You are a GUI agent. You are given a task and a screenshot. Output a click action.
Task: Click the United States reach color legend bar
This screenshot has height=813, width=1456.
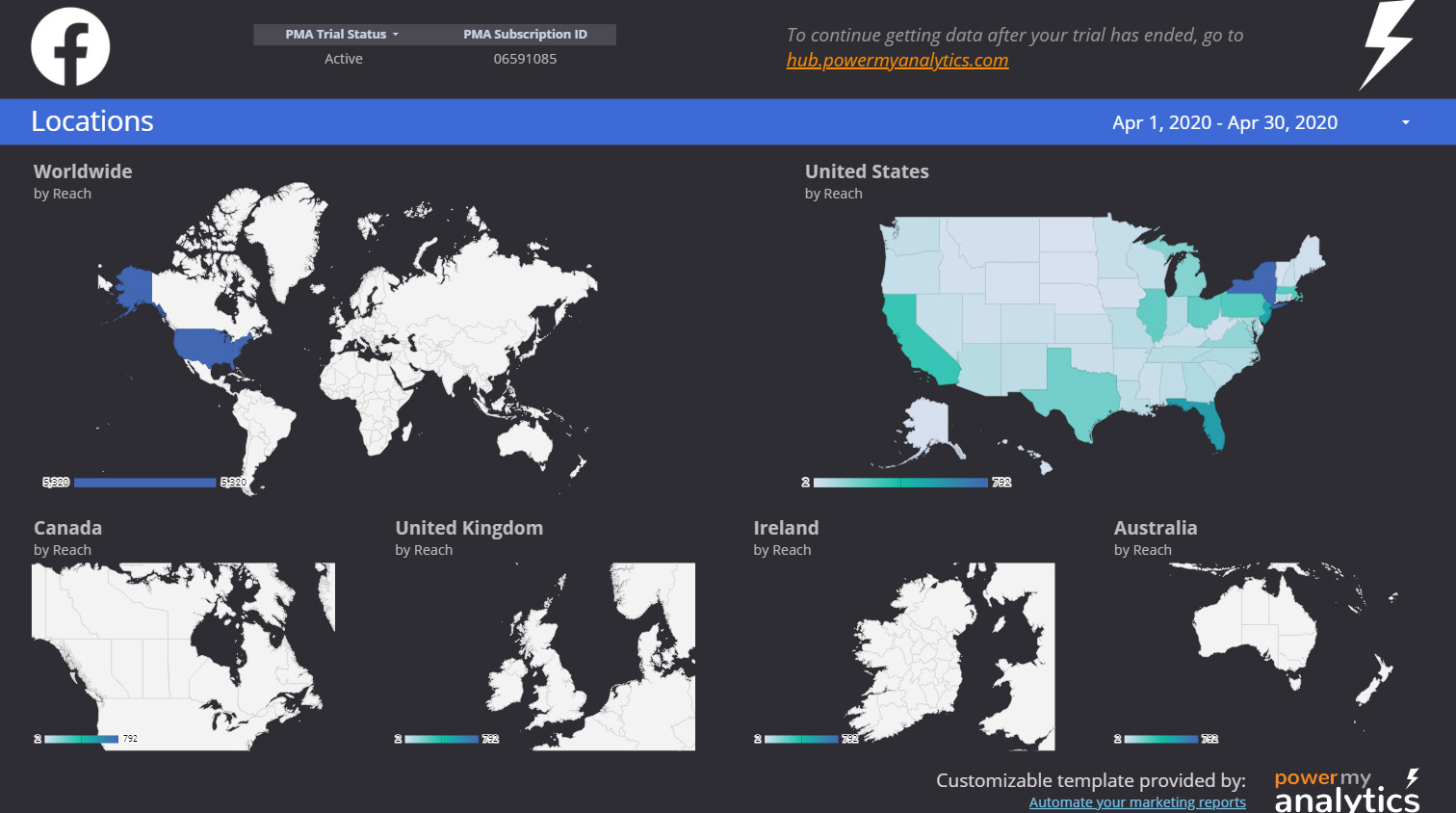pos(900,482)
